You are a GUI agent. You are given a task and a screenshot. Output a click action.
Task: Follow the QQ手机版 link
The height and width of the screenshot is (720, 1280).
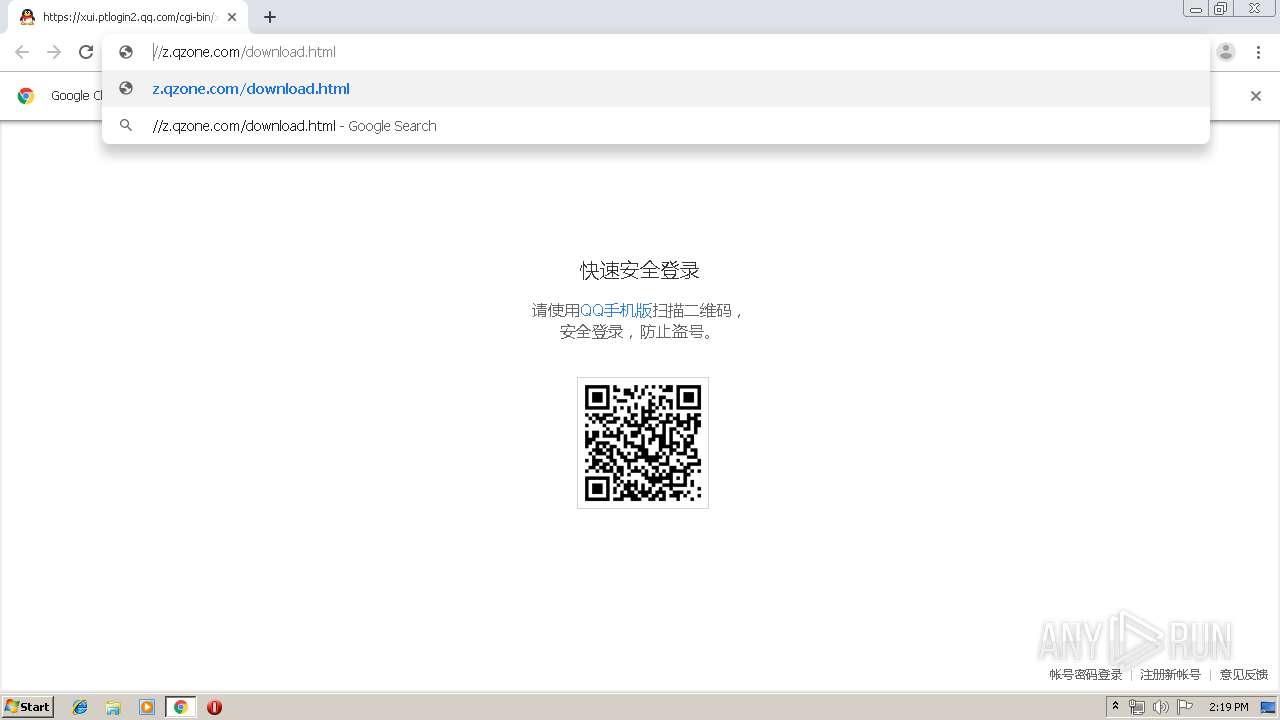[x=616, y=311]
